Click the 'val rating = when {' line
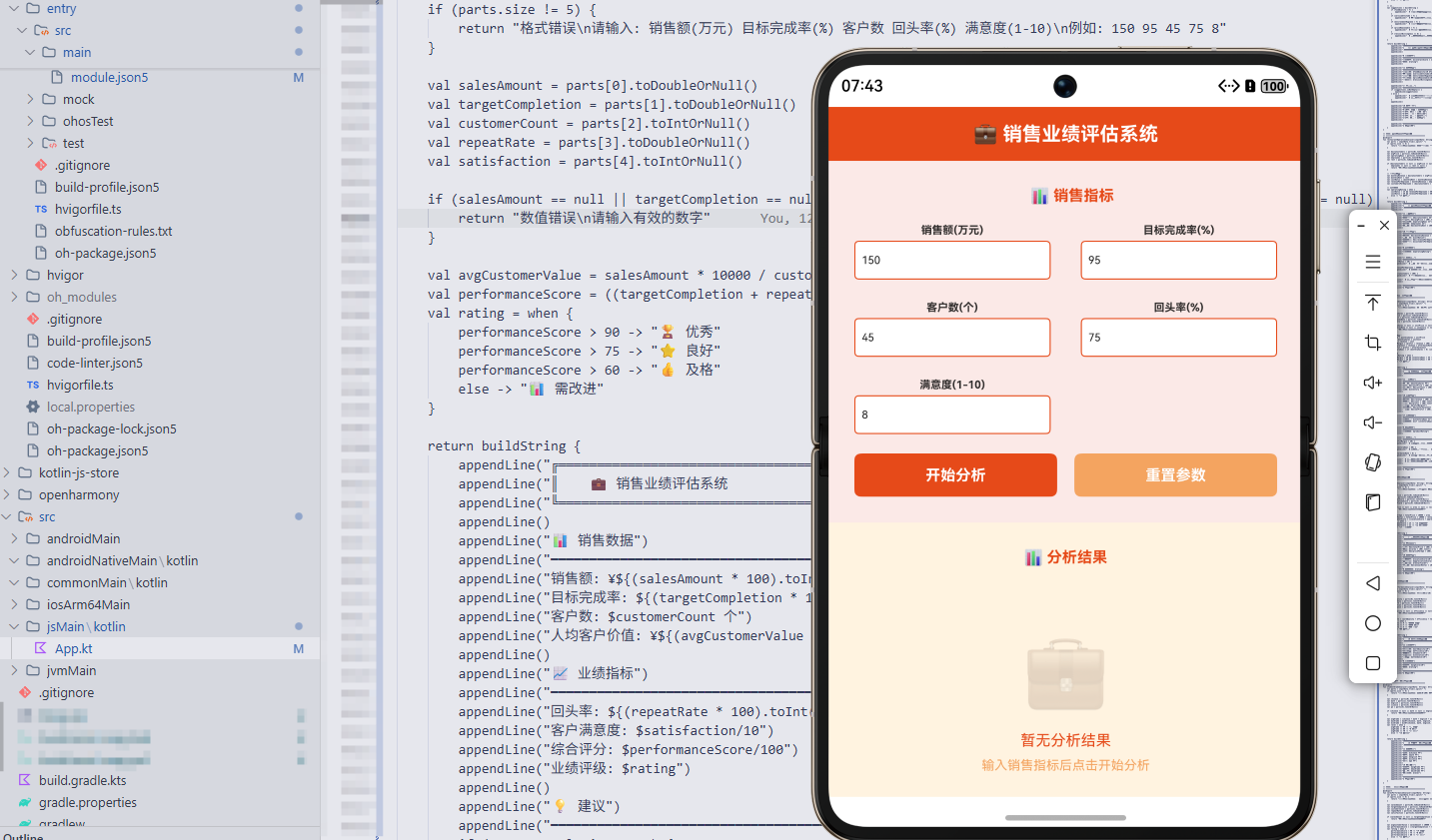Screen dimensions: 1432x840 tap(500, 313)
